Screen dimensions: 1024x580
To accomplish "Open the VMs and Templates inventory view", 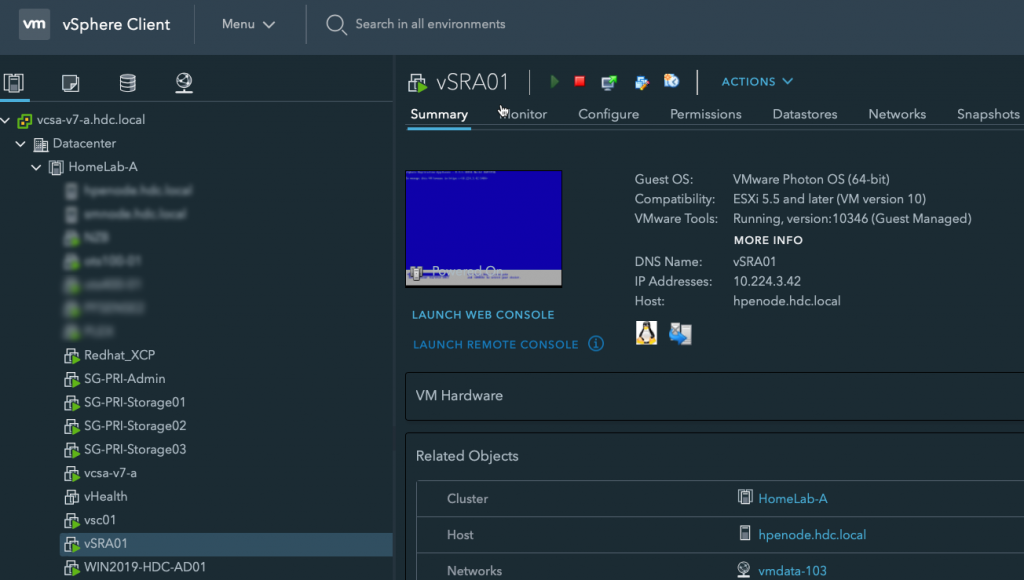I will (71, 83).
